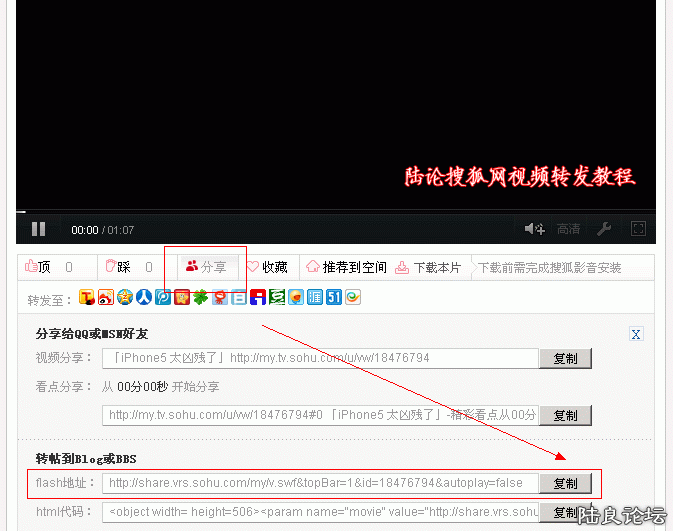Enter fullscreen mode in the player
Screen dimensions: 673x531
point(638,229)
